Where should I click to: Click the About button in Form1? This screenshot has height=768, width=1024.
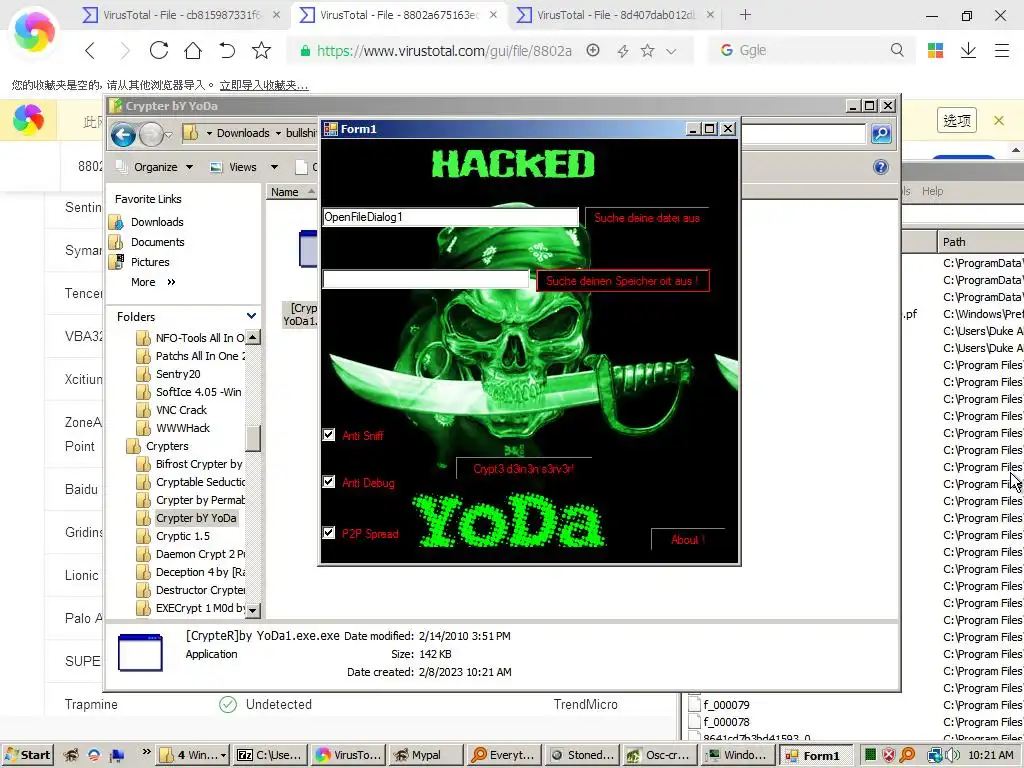[x=688, y=539]
